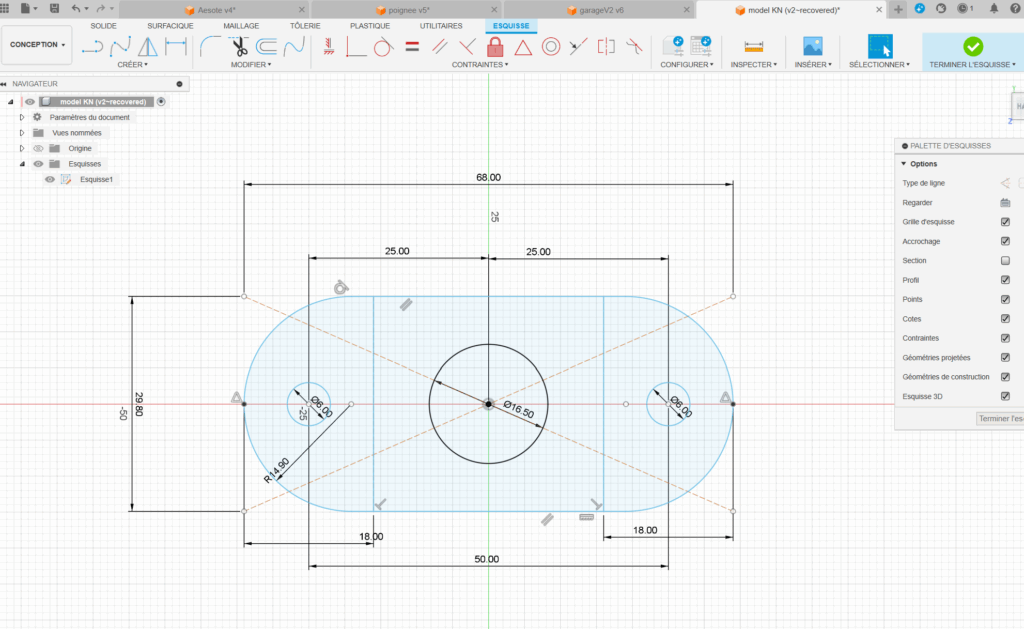Apply the Parallel constraint
The height and width of the screenshot is (629, 1024).
(x=440, y=47)
